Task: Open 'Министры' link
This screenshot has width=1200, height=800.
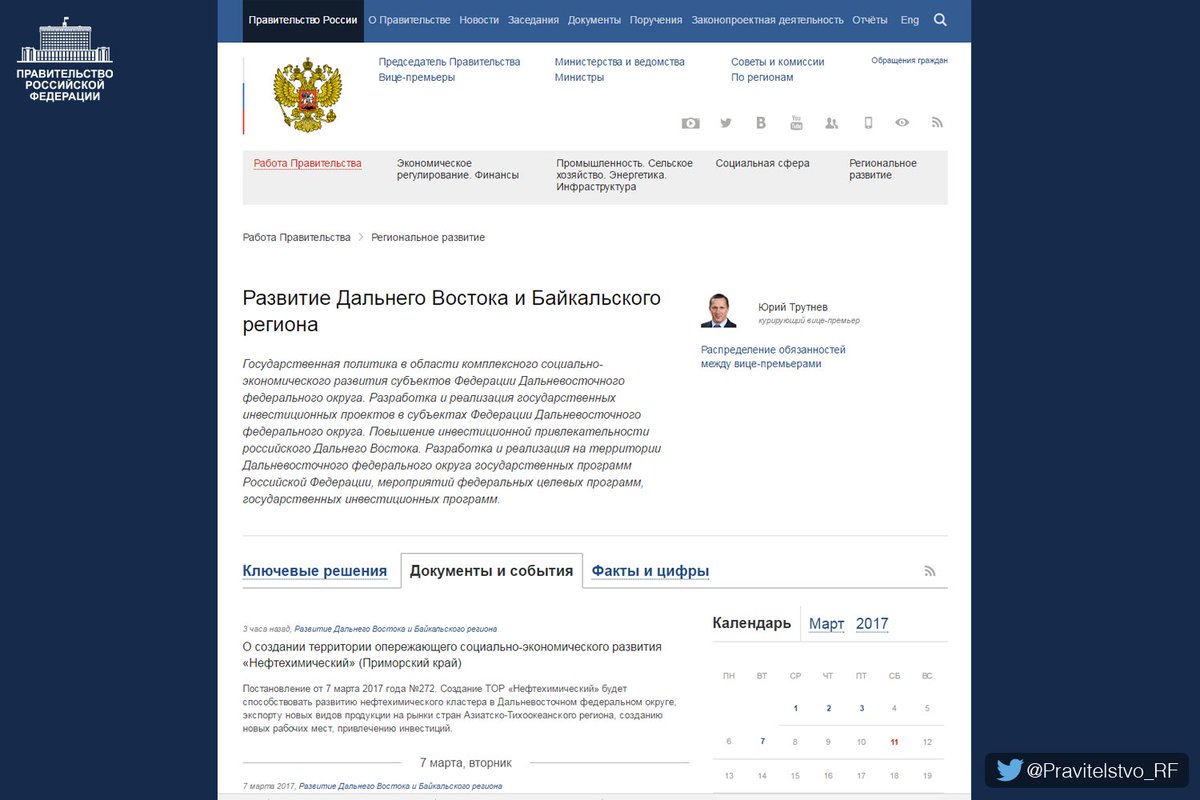Action: click(x=579, y=78)
